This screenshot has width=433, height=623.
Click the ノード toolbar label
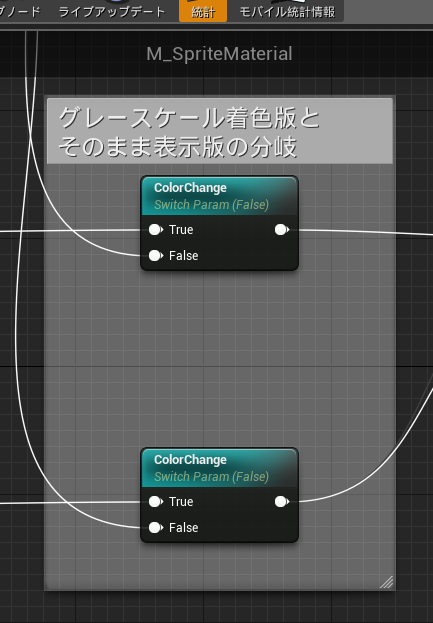click(x=20, y=11)
